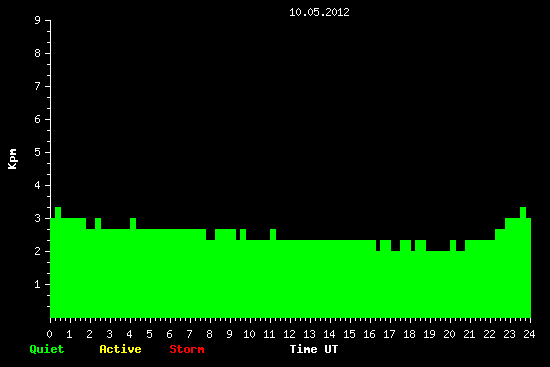
Task: Click the hour 12 tick label
Action: (x=289, y=334)
